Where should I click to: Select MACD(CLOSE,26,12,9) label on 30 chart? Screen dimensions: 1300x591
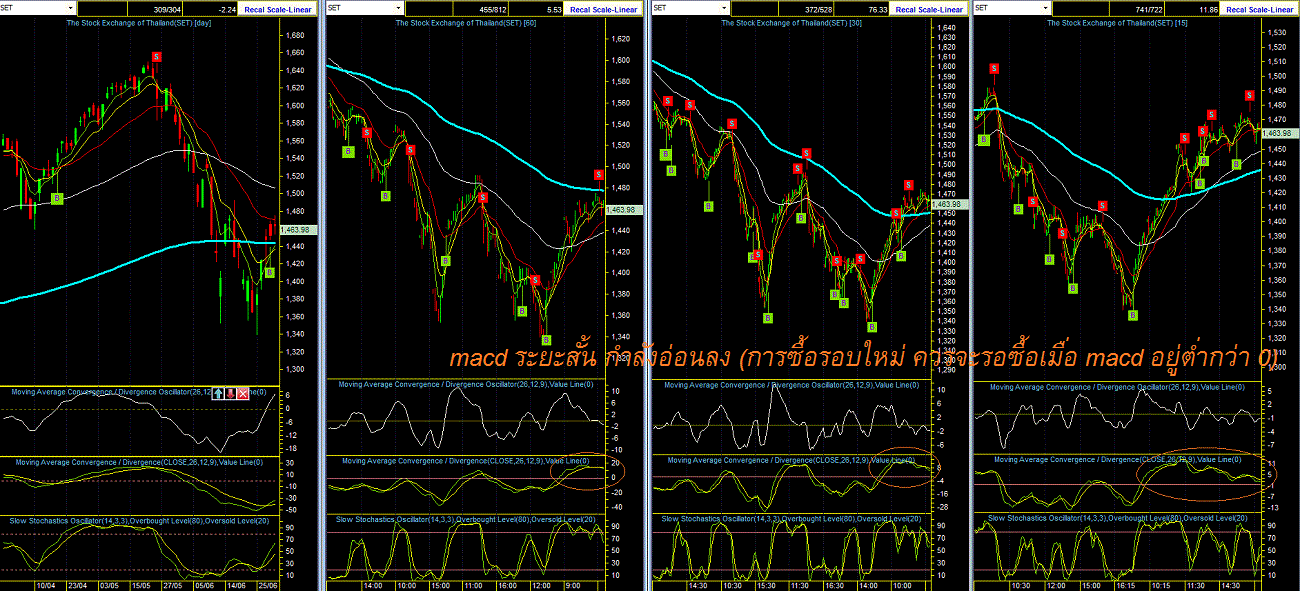point(791,460)
